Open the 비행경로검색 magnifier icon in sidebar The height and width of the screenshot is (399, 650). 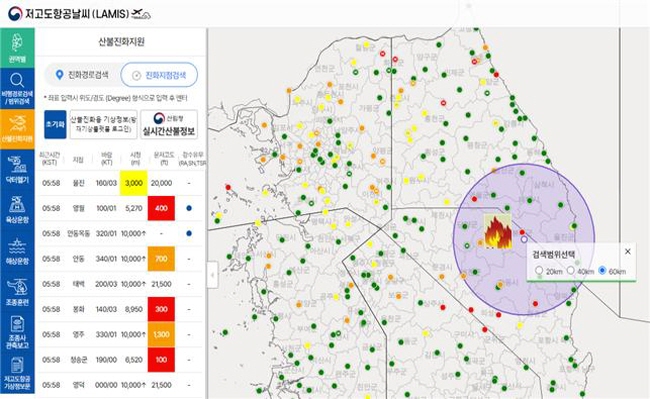(17, 87)
